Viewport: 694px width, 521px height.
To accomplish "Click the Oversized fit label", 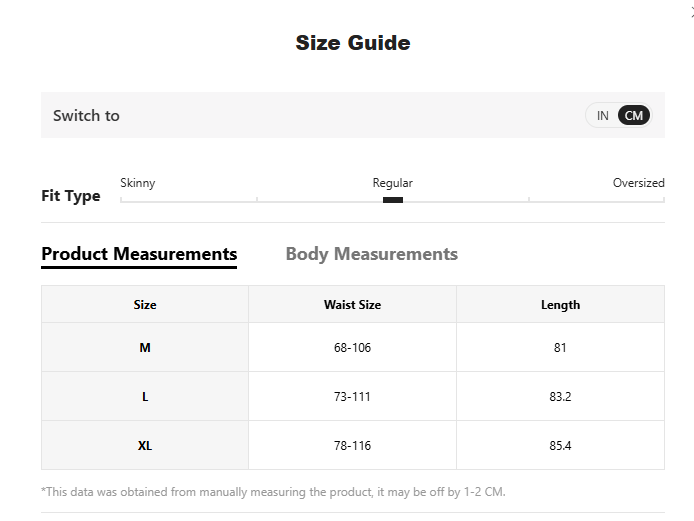I will tap(638, 183).
